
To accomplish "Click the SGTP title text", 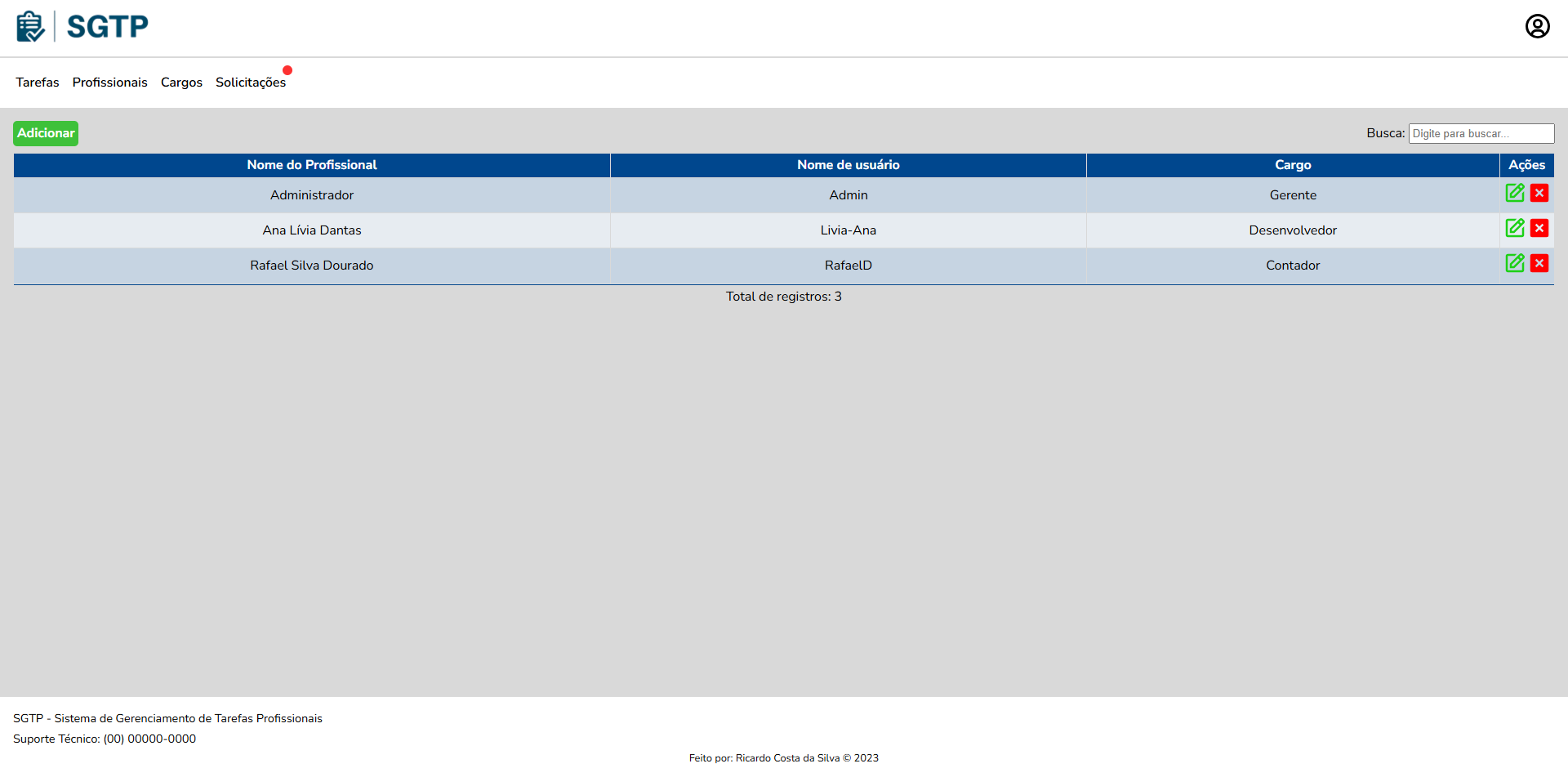I will point(107,27).
